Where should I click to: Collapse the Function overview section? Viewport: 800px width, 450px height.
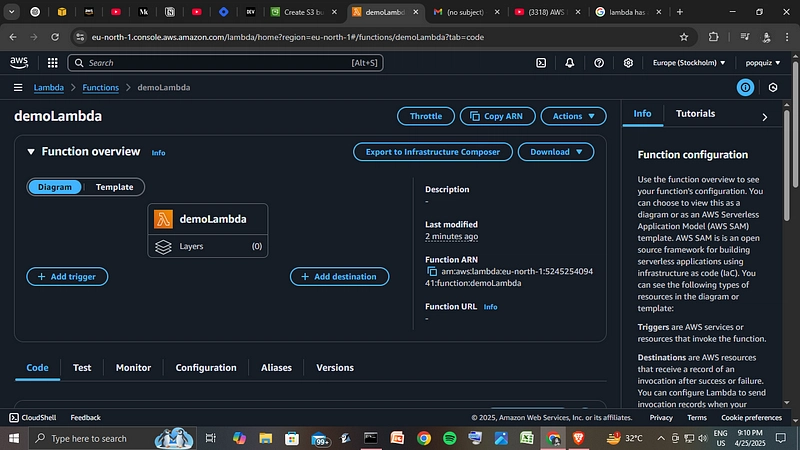pos(31,152)
